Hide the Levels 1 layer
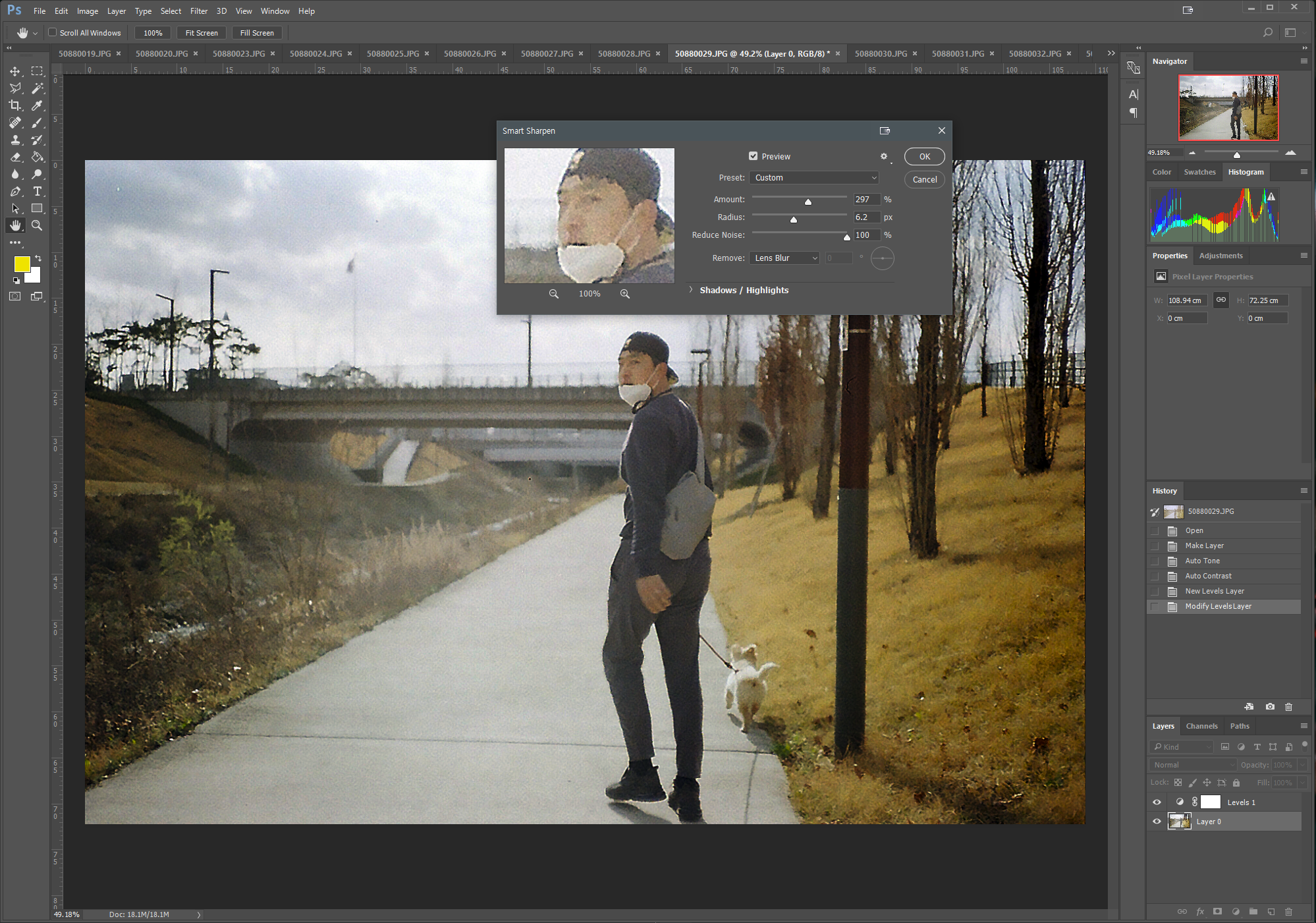 pos(1157,802)
